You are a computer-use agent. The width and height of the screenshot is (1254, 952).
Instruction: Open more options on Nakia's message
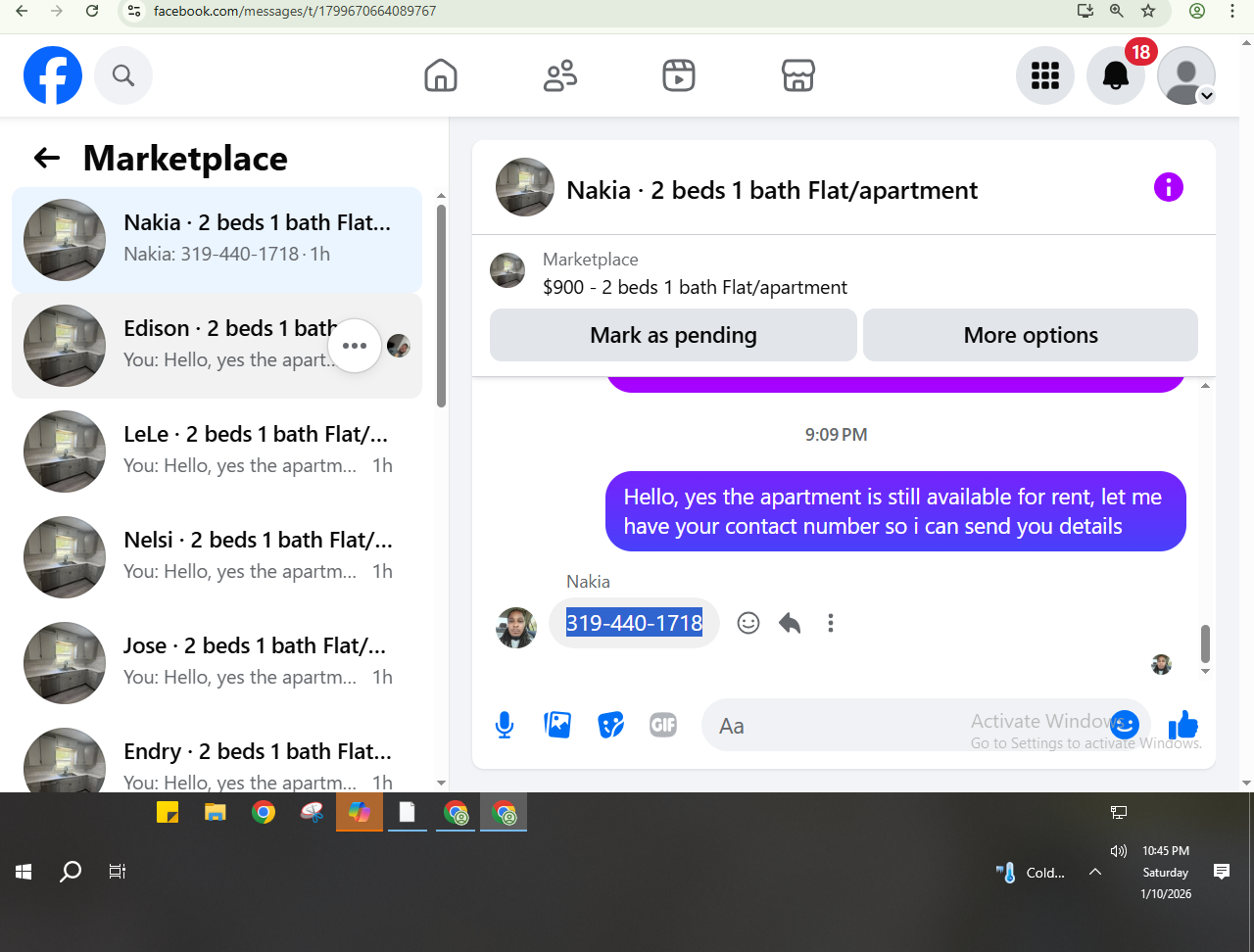(x=831, y=623)
